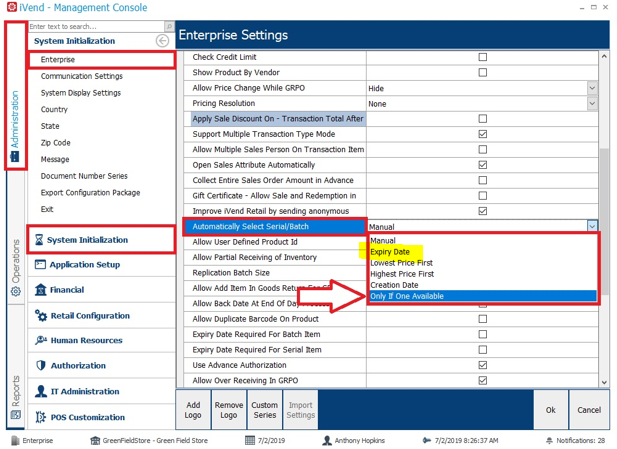Screen dimensions: 617x449
Task: Click the Import Settings button
Action: pos(301,410)
